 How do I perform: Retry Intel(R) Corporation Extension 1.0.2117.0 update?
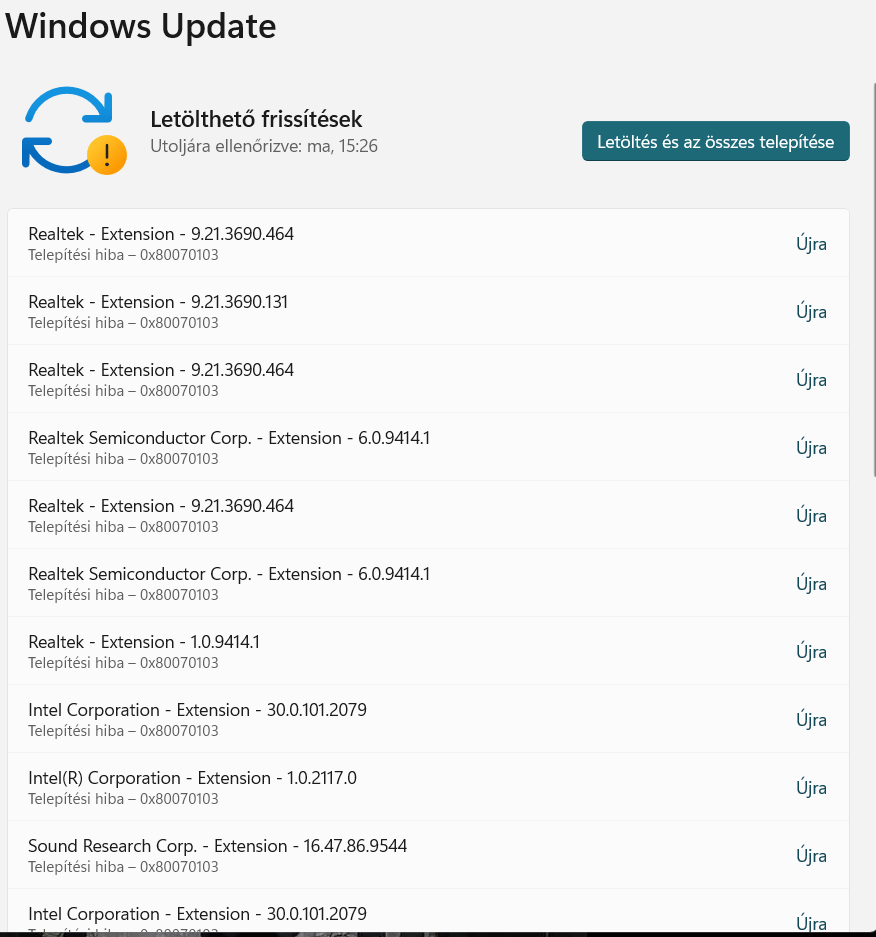(811, 788)
